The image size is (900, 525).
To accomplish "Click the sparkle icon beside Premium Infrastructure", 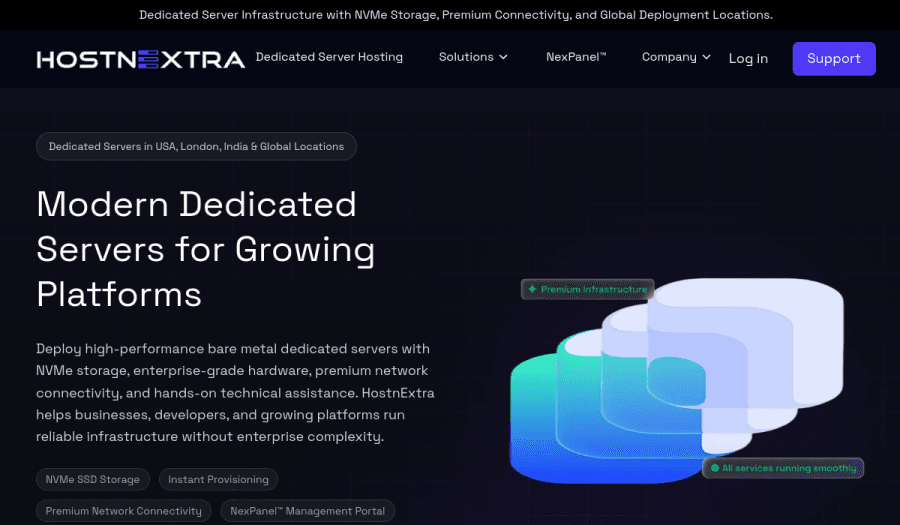I will pos(532,289).
